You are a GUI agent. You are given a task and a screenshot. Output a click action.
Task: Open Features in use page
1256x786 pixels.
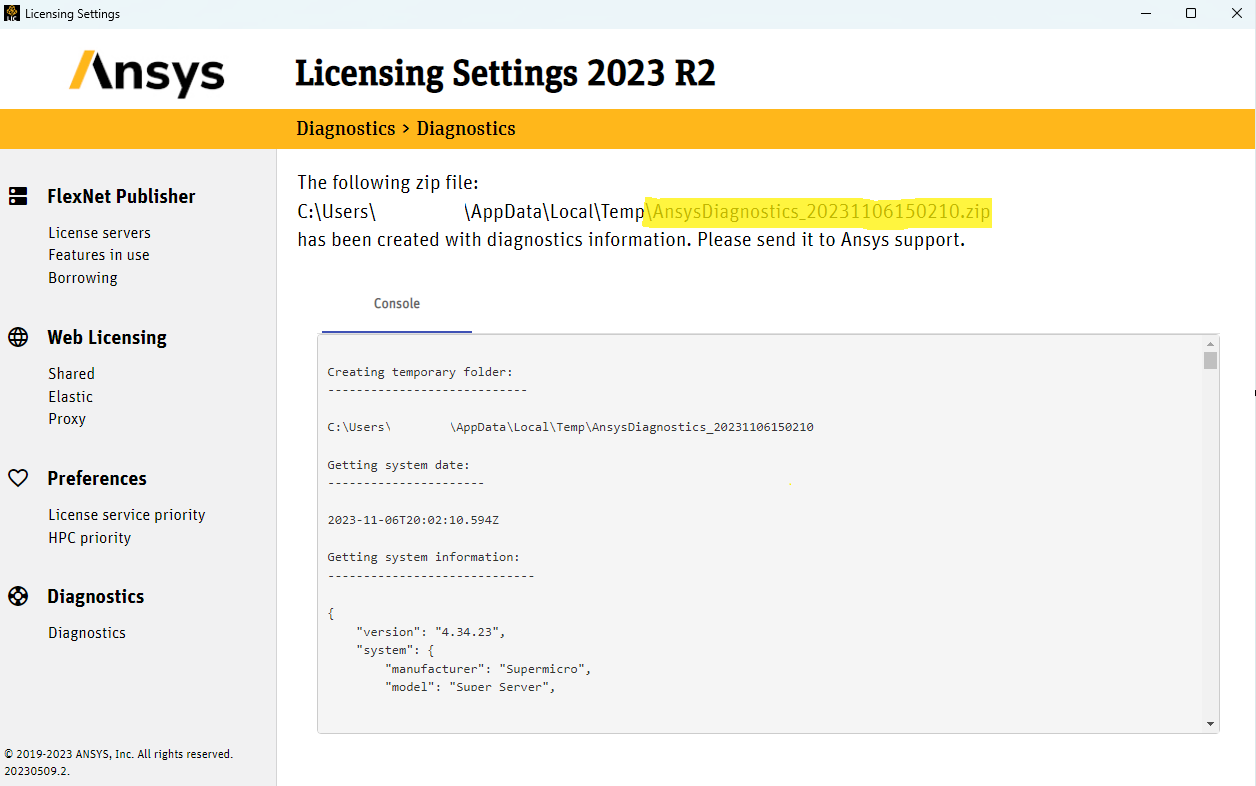pyautogui.click(x=98, y=255)
